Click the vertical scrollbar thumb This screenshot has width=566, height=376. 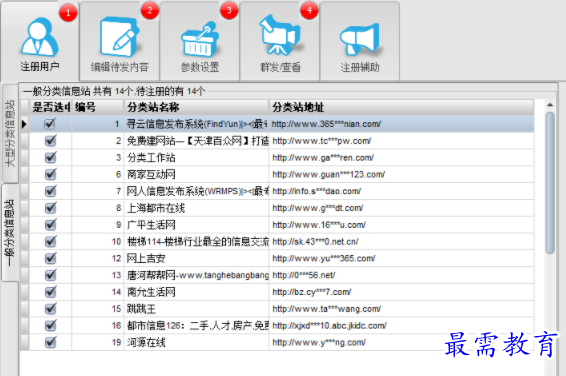click(x=550, y=183)
